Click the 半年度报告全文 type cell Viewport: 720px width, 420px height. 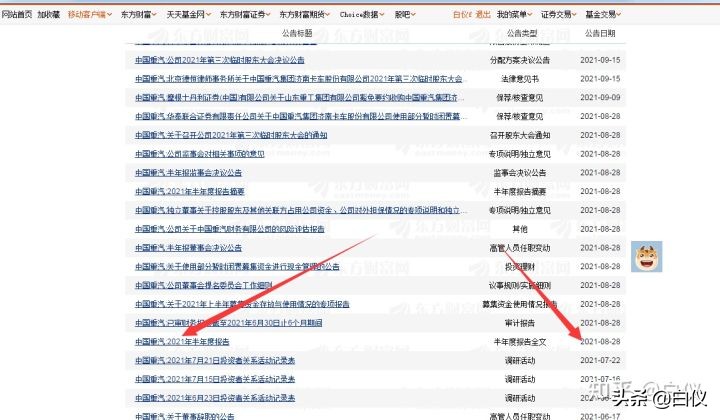(520, 342)
